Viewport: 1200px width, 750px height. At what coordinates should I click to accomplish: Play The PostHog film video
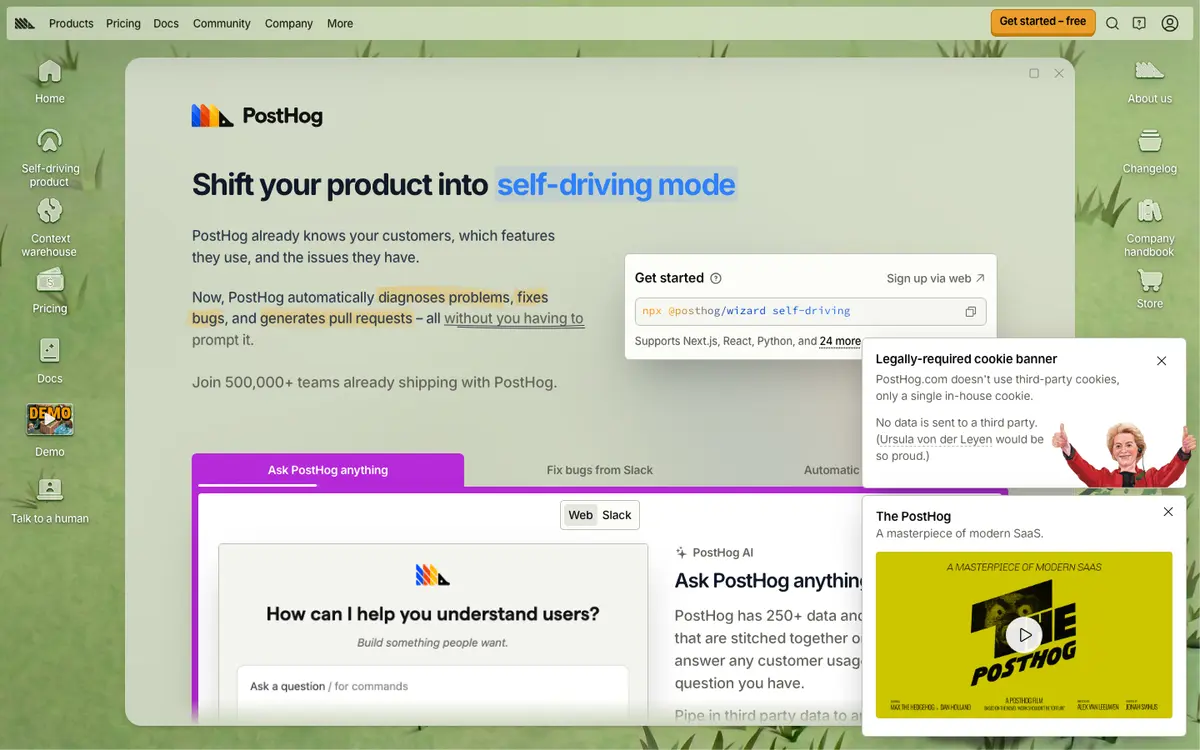1024,634
